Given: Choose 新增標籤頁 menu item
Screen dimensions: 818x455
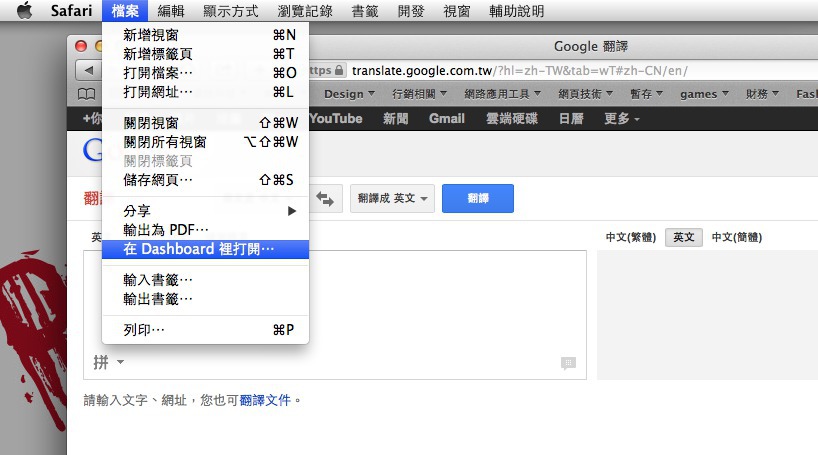Looking at the screenshot, I should (x=206, y=54).
